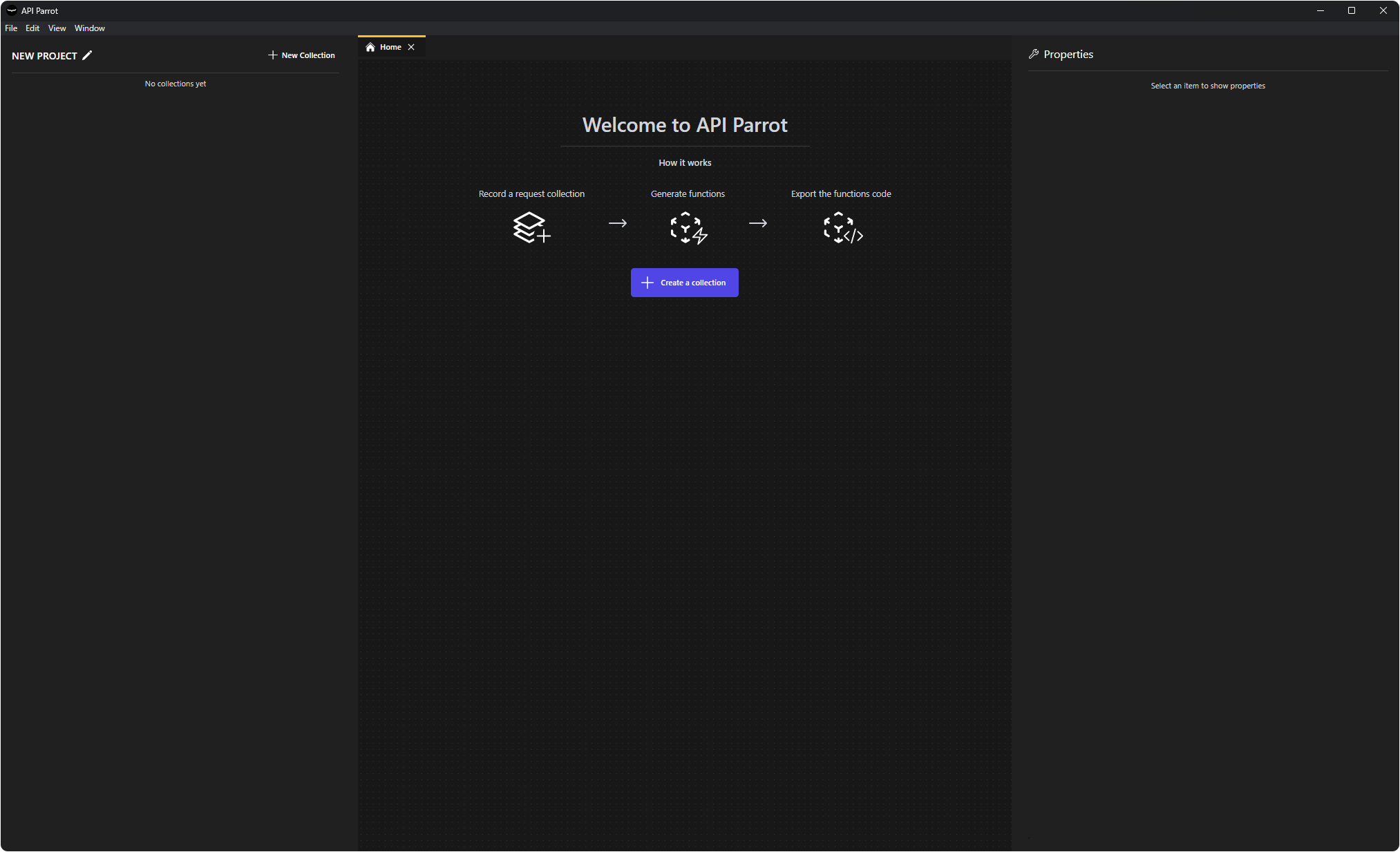
Task: Click the layers-plus Record a request collection icon
Action: tap(531, 227)
